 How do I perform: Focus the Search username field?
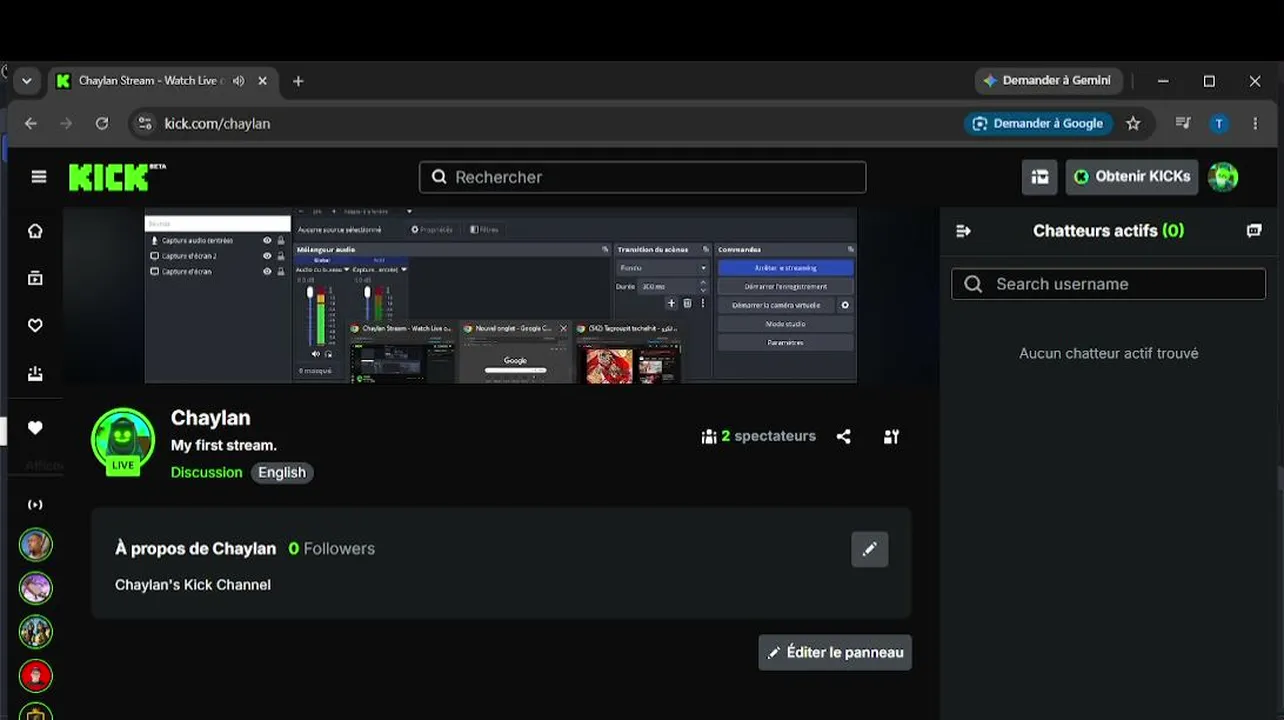pyautogui.click(x=1109, y=284)
